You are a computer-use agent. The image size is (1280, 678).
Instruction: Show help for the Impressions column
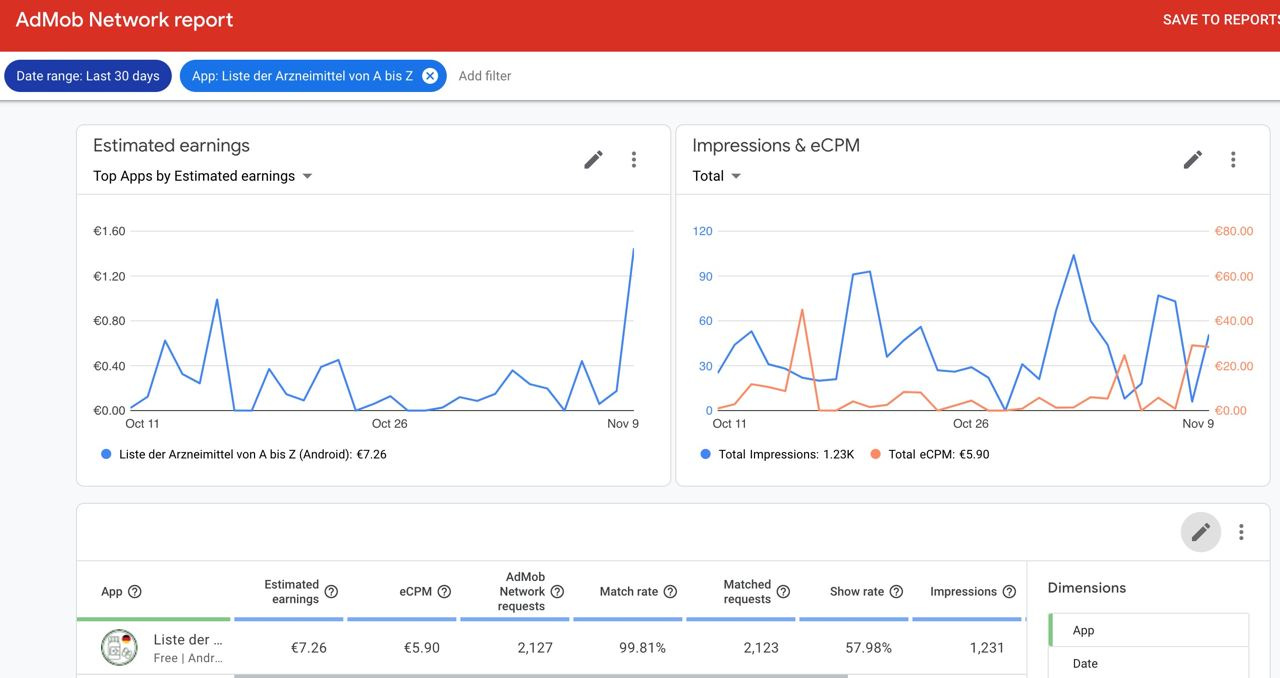pos(1009,592)
